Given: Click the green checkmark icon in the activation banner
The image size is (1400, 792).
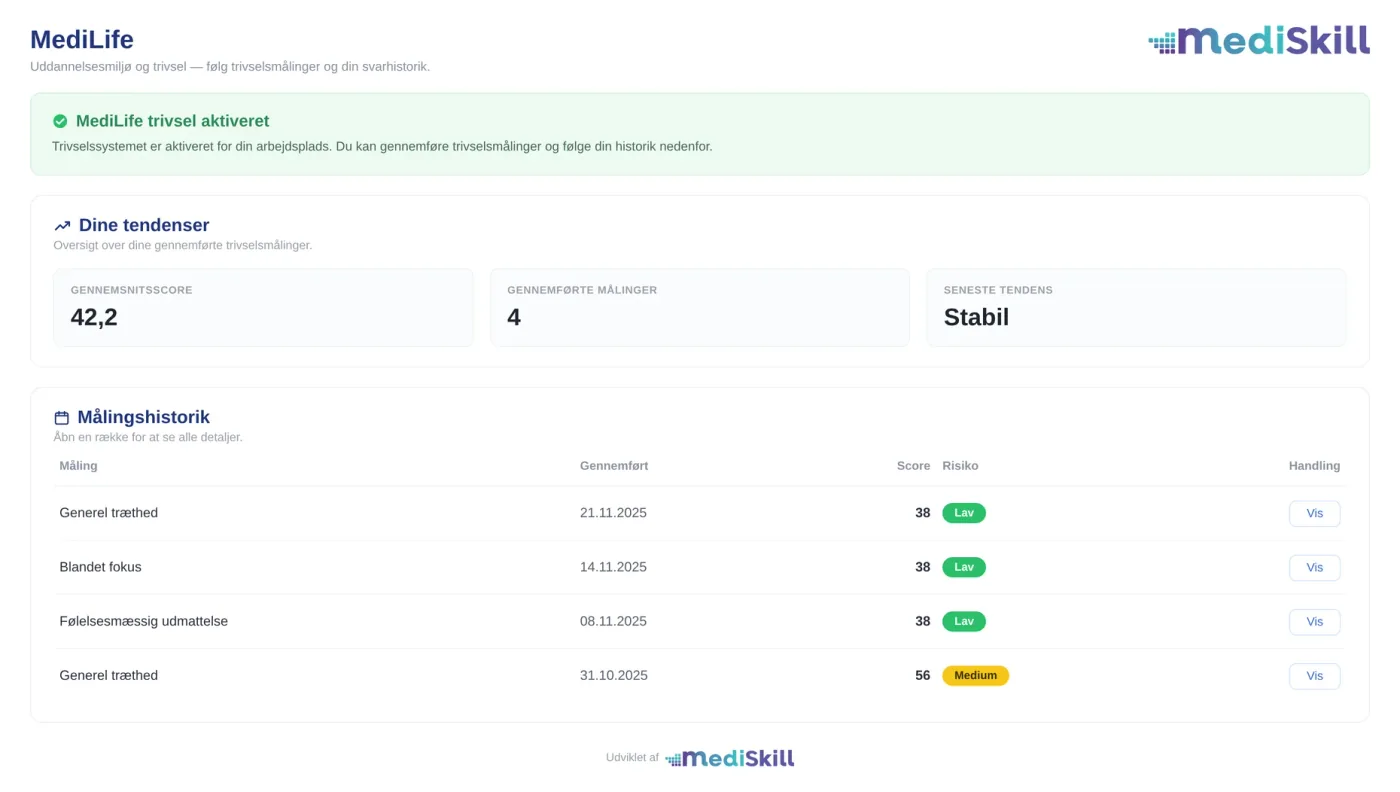Looking at the screenshot, I should pos(60,121).
